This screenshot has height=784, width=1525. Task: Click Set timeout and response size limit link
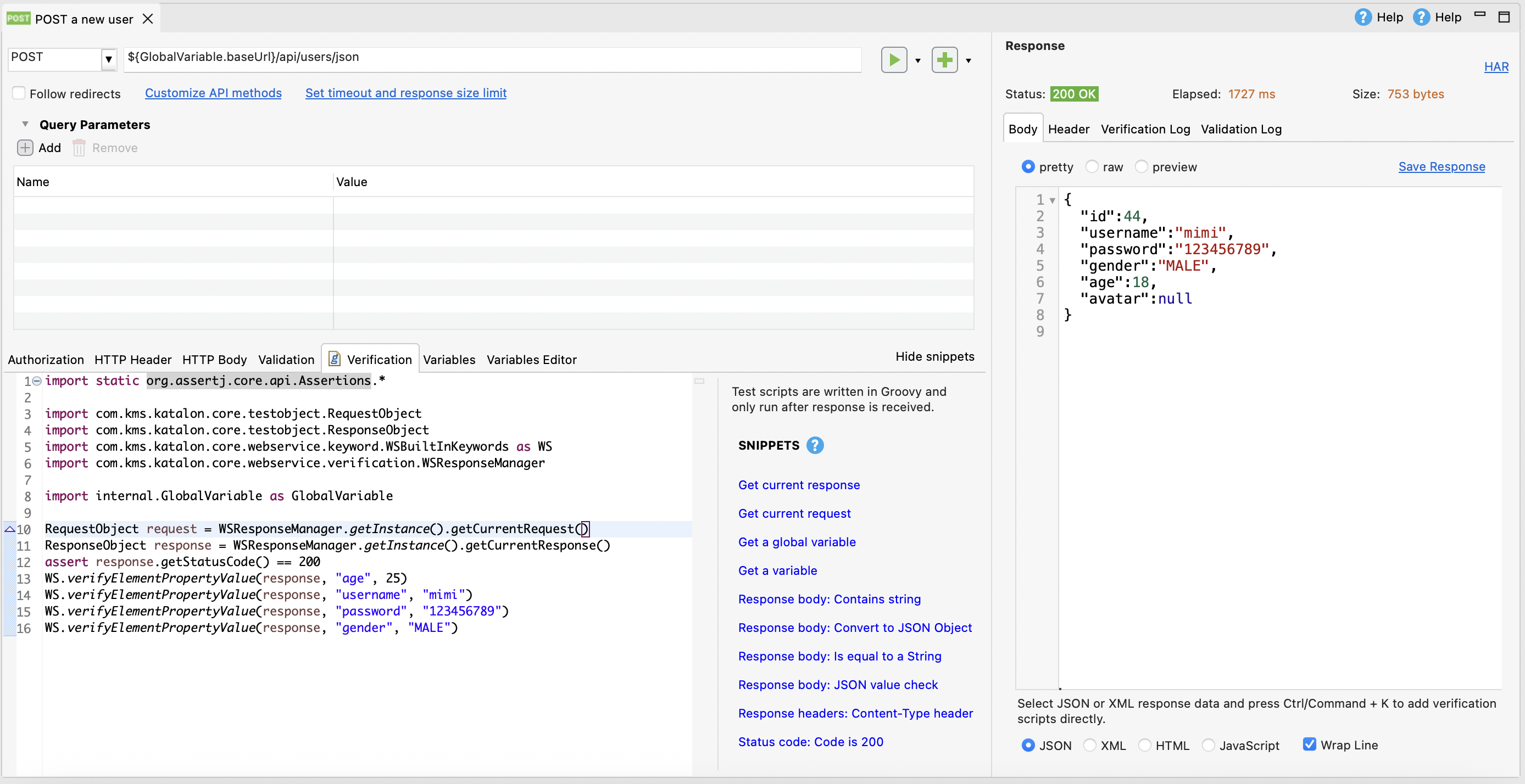(x=405, y=93)
